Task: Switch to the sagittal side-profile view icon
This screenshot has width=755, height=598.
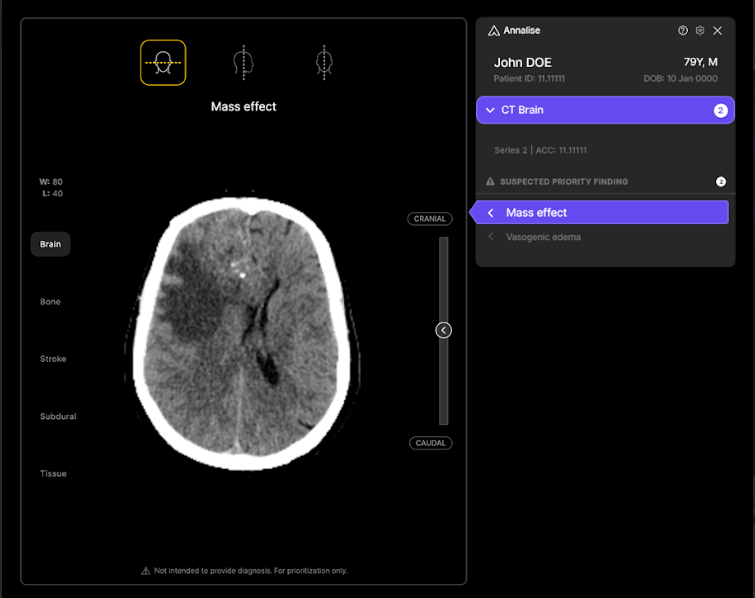Action: (x=241, y=62)
